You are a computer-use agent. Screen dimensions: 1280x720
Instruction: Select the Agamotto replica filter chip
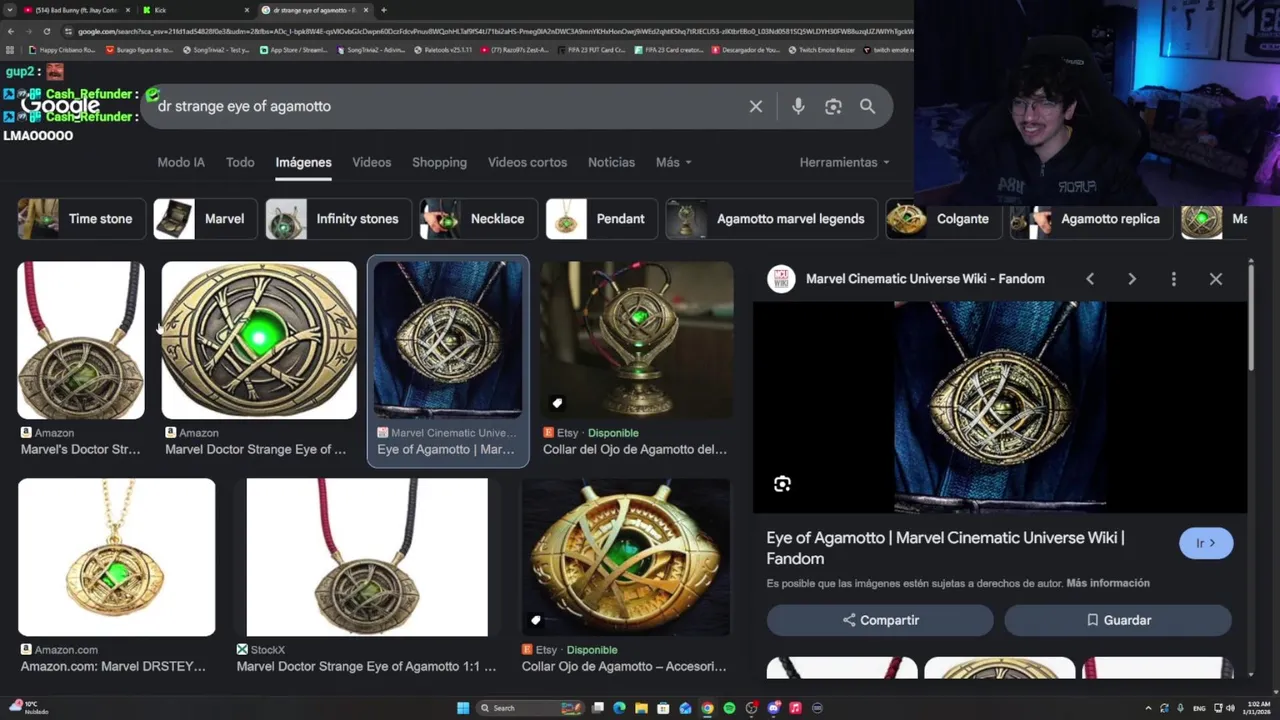1091,219
